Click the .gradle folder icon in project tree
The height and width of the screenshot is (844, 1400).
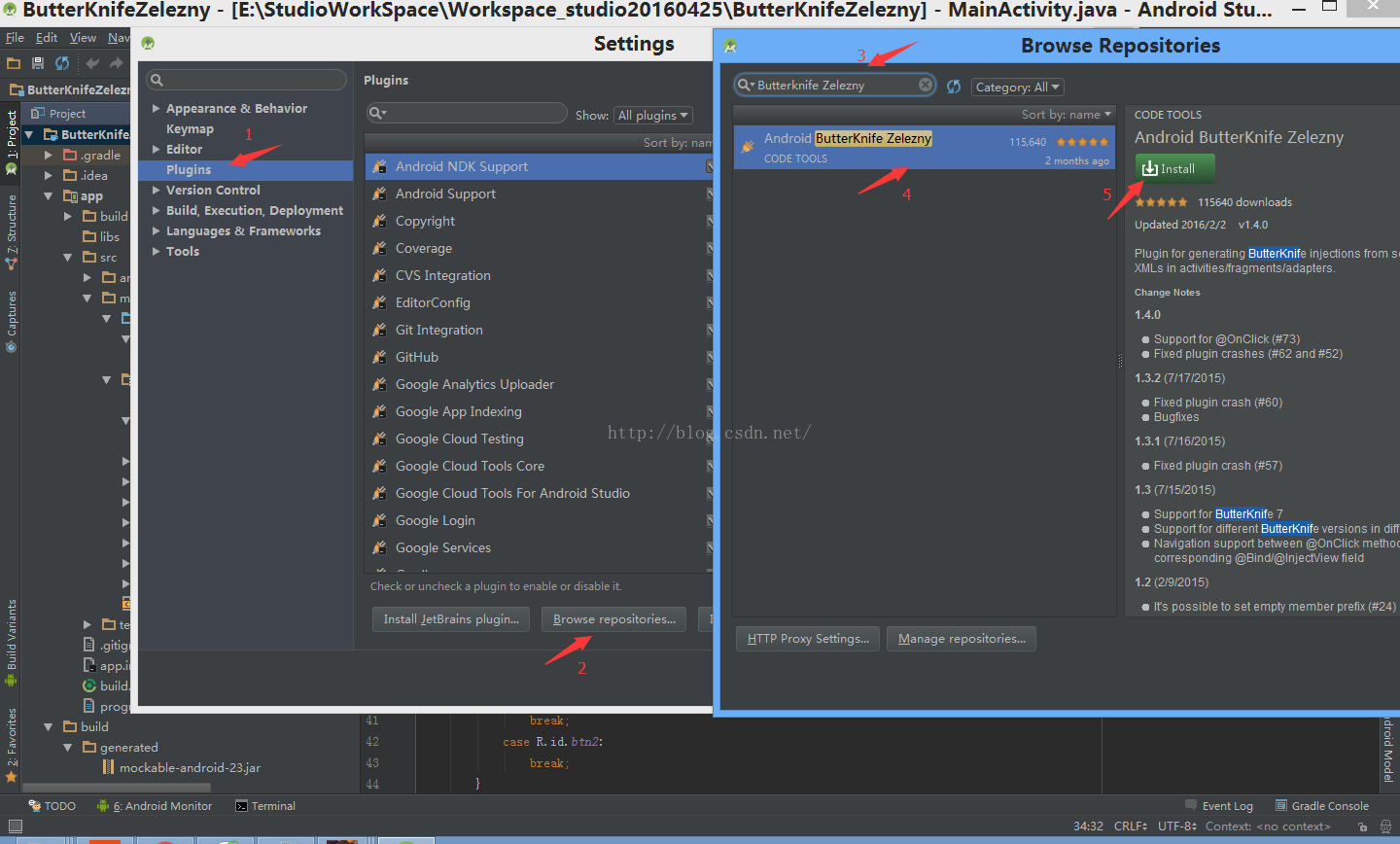70,155
